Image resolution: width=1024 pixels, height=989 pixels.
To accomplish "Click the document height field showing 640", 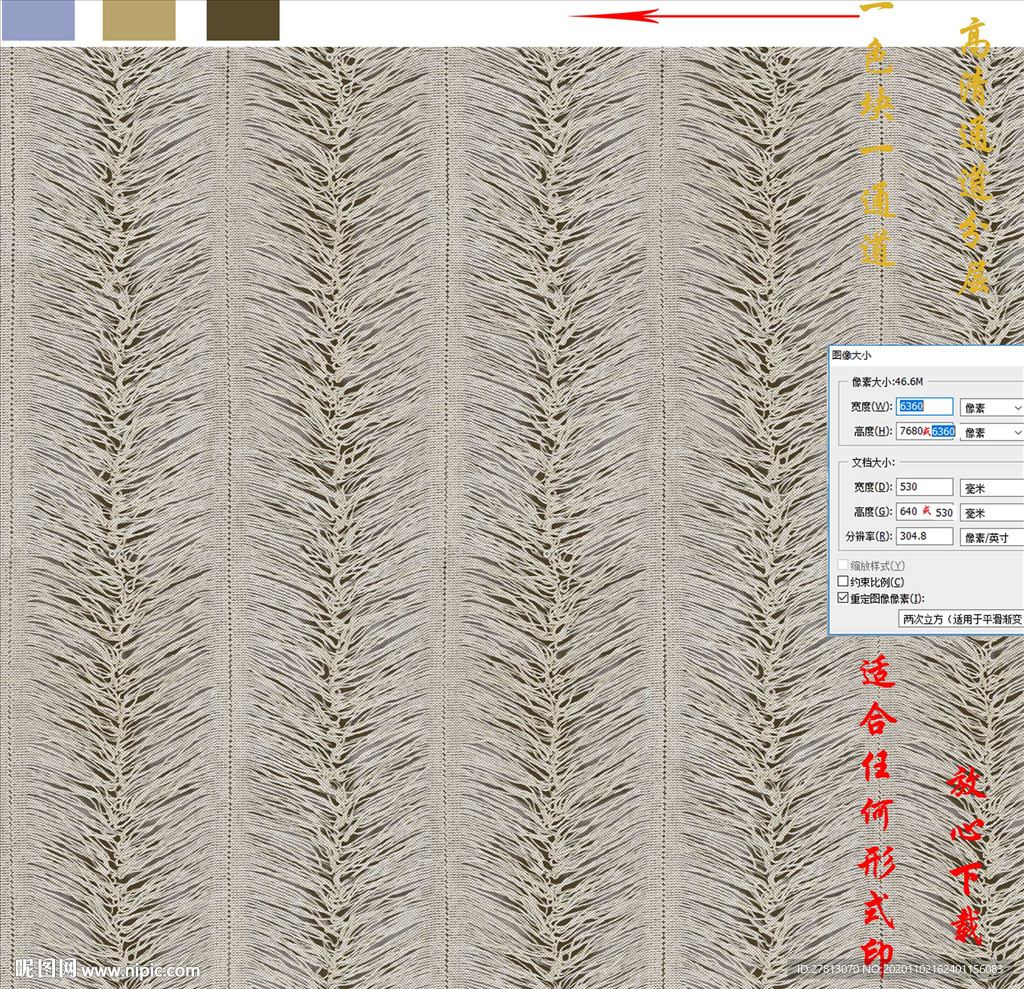I will tap(925, 511).
